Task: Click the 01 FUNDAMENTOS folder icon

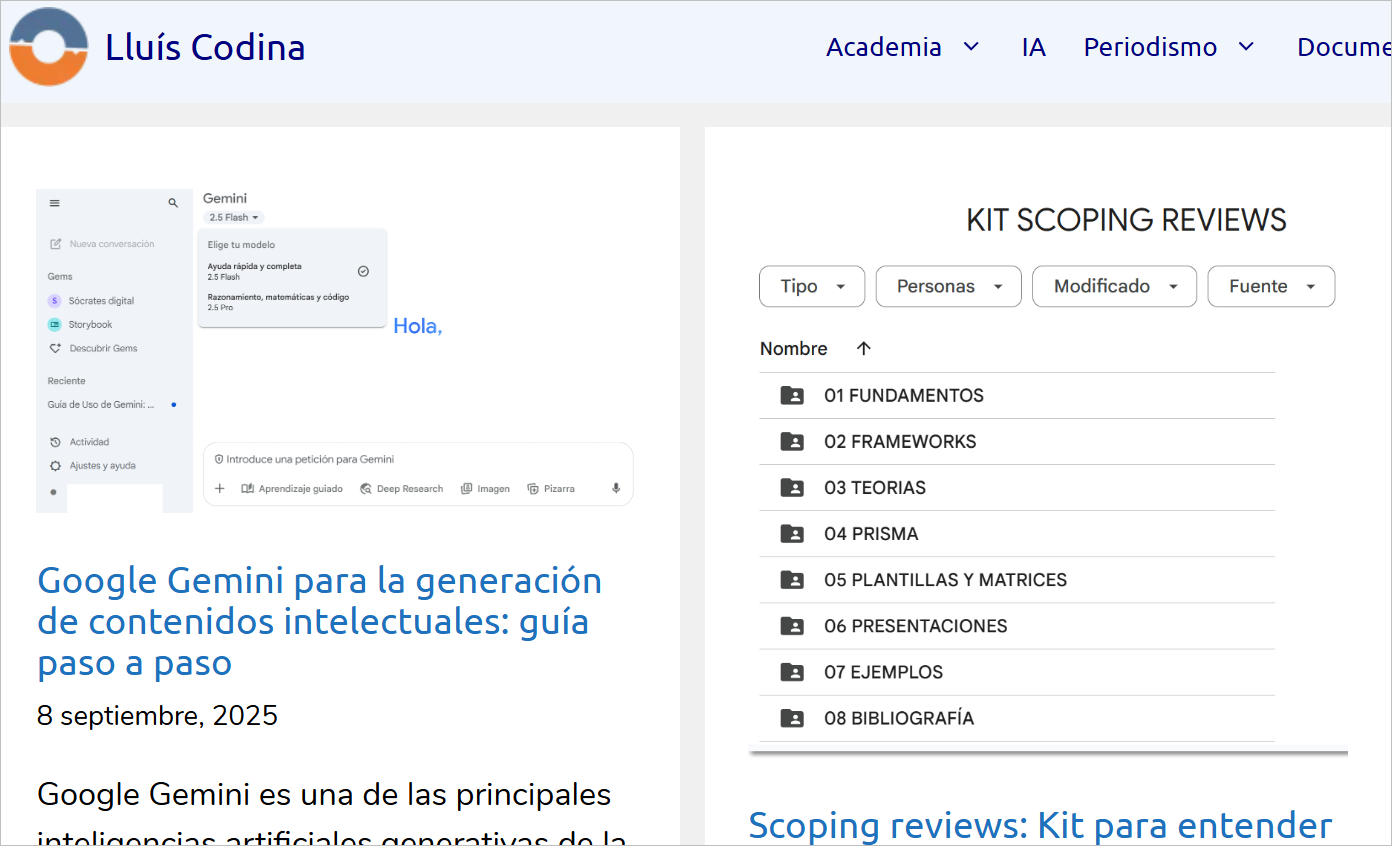Action: (x=792, y=396)
